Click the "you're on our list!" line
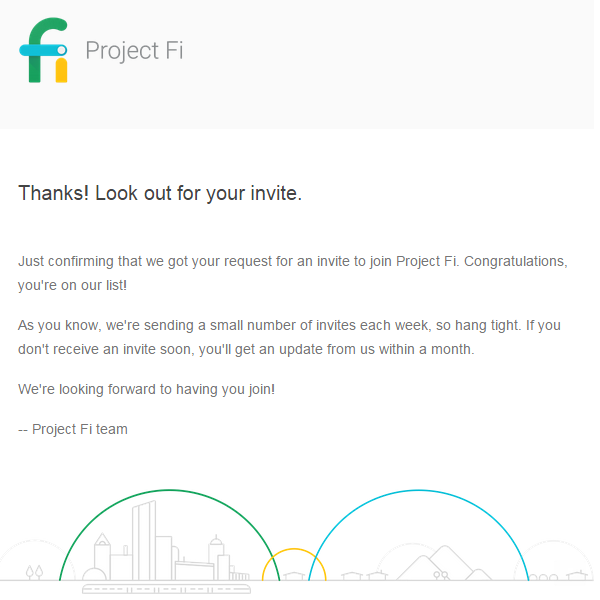The width and height of the screenshot is (600, 600). pyautogui.click(x=73, y=285)
